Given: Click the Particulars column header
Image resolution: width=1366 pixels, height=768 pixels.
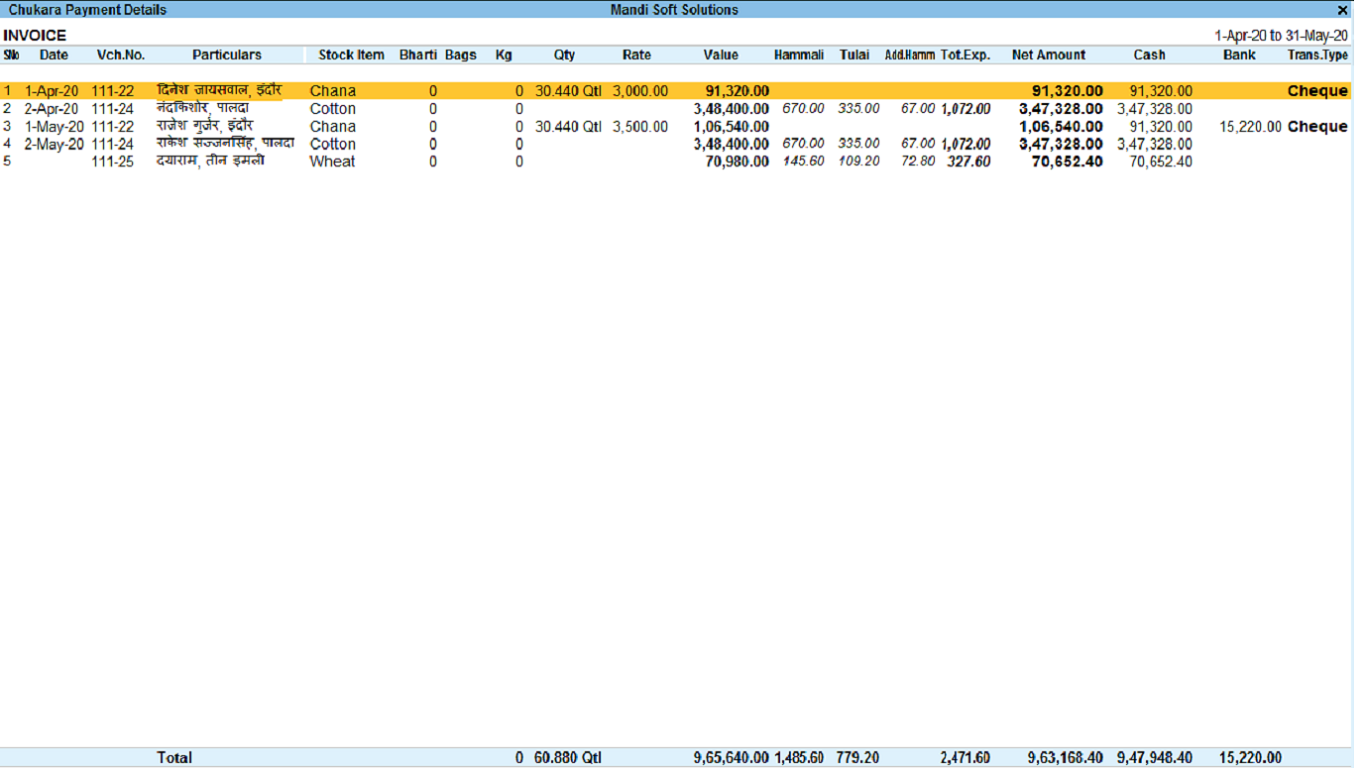Looking at the screenshot, I should click(x=227, y=55).
